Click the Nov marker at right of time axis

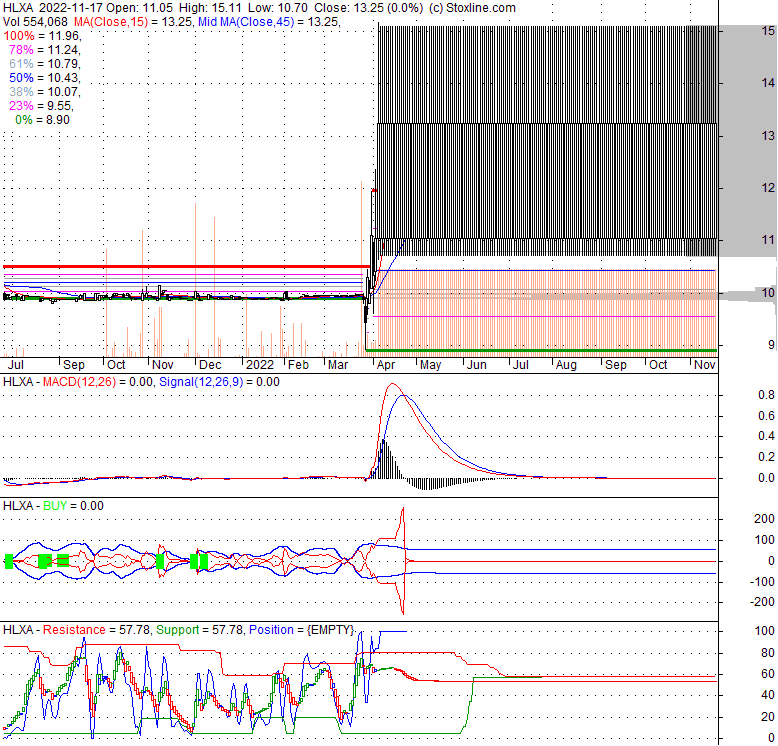pyautogui.click(x=705, y=366)
